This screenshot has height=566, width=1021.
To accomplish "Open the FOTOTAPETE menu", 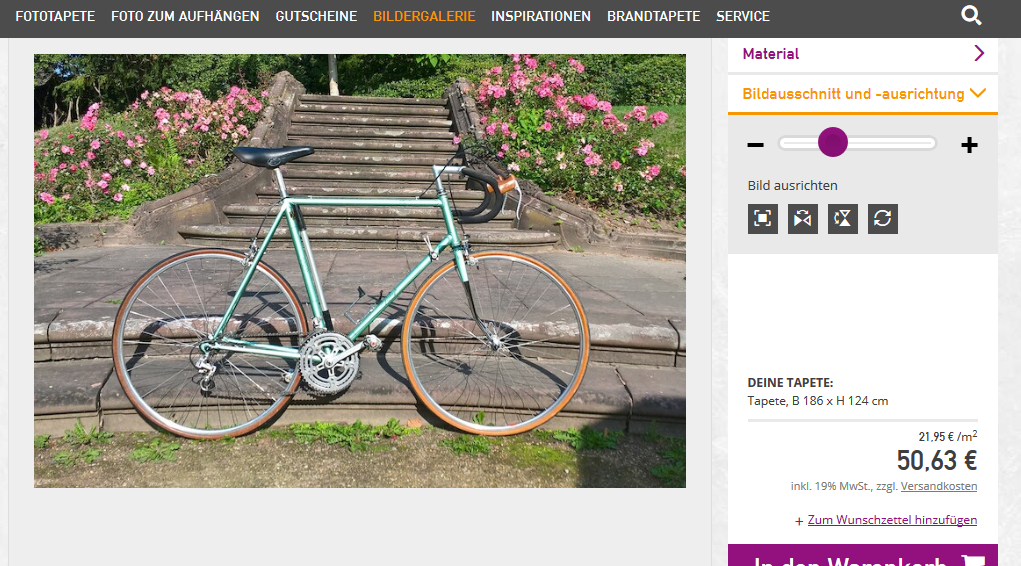I will coord(55,16).
